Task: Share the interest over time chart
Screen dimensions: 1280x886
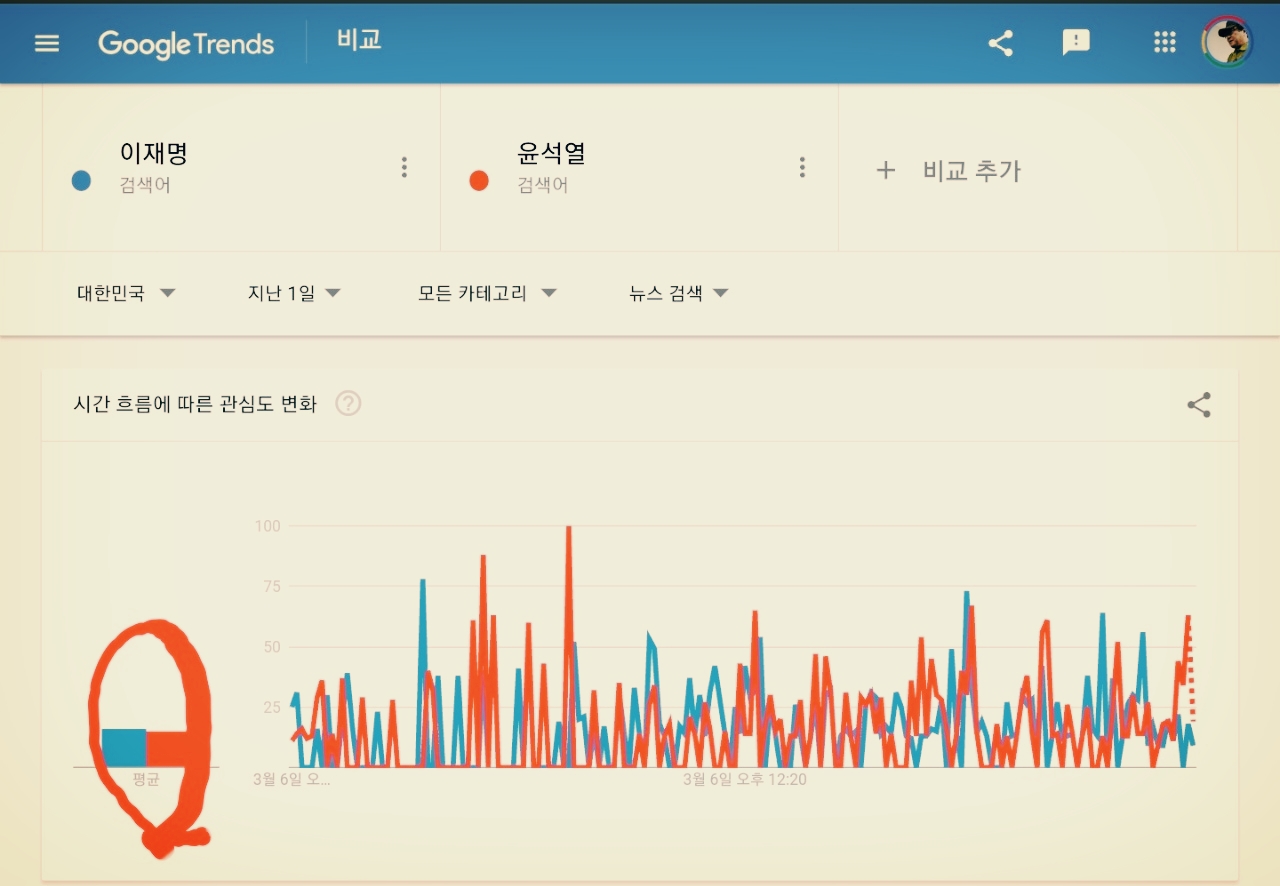Action: [x=1199, y=405]
